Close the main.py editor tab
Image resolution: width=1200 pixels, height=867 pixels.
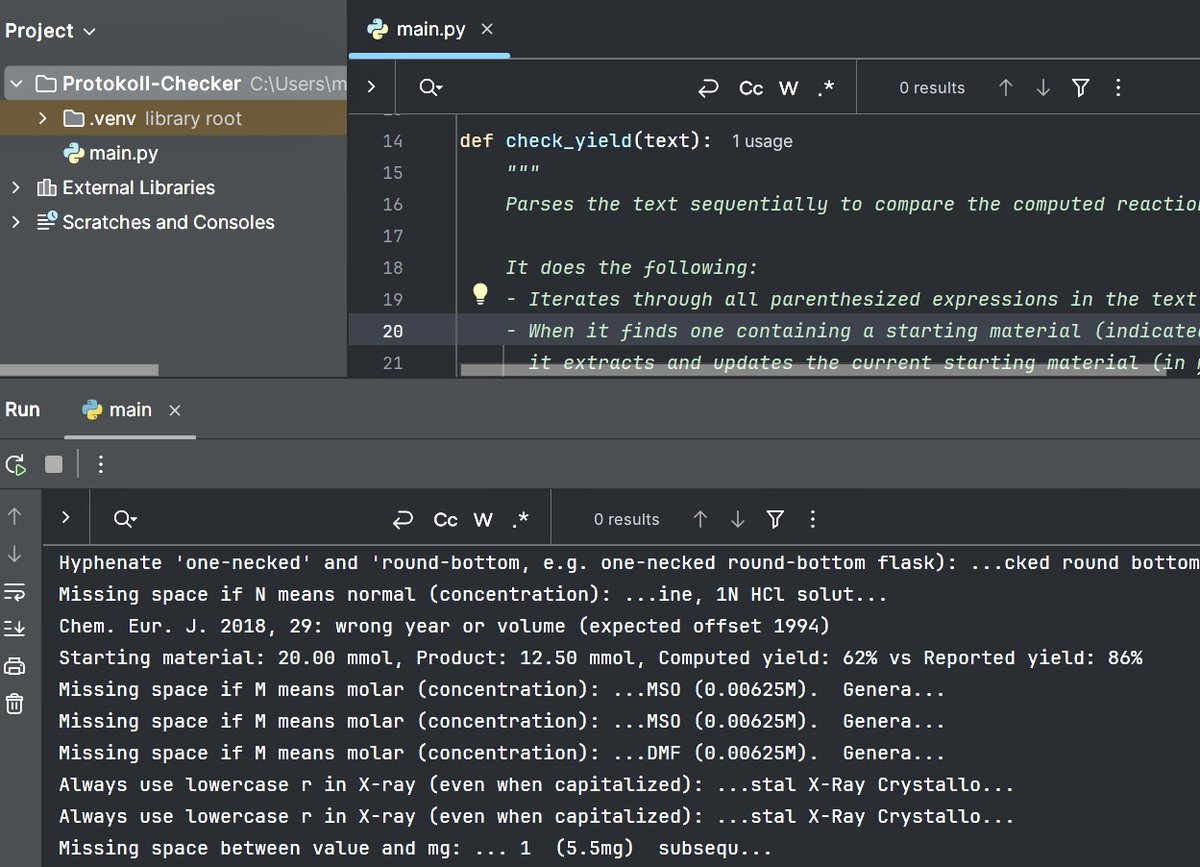point(487,29)
